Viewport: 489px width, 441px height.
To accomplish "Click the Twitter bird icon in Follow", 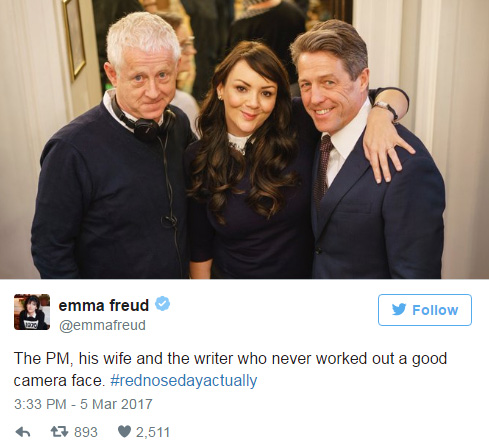I will coord(399,309).
